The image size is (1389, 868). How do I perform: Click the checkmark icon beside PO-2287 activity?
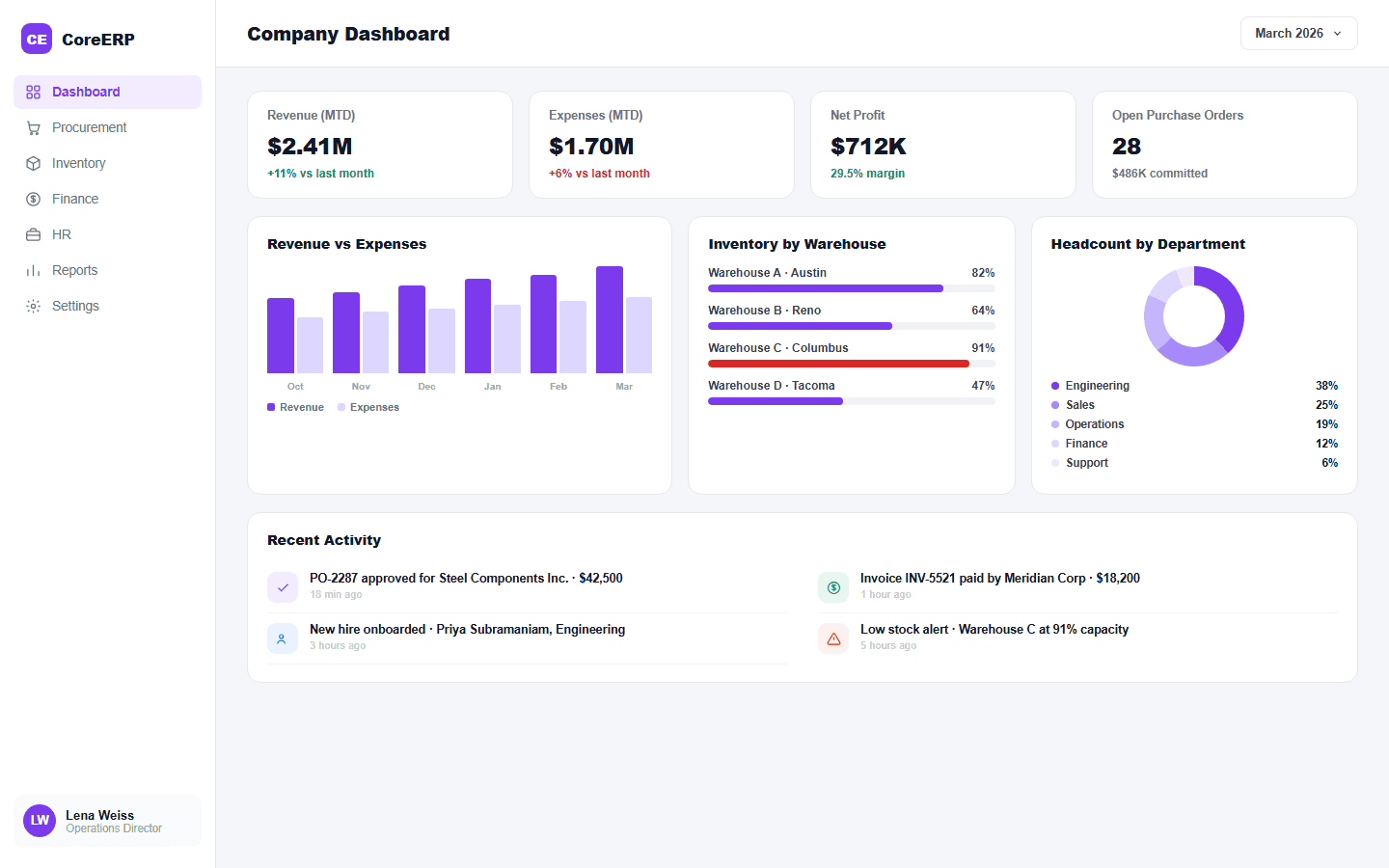point(283,586)
